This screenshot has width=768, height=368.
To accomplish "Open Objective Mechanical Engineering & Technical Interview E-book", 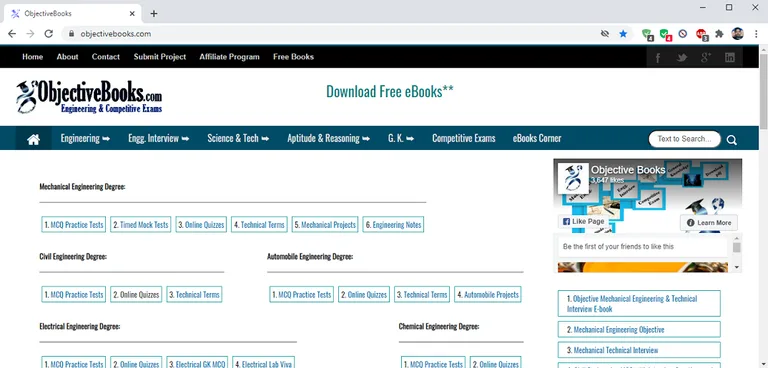I will pyautogui.click(x=639, y=303).
